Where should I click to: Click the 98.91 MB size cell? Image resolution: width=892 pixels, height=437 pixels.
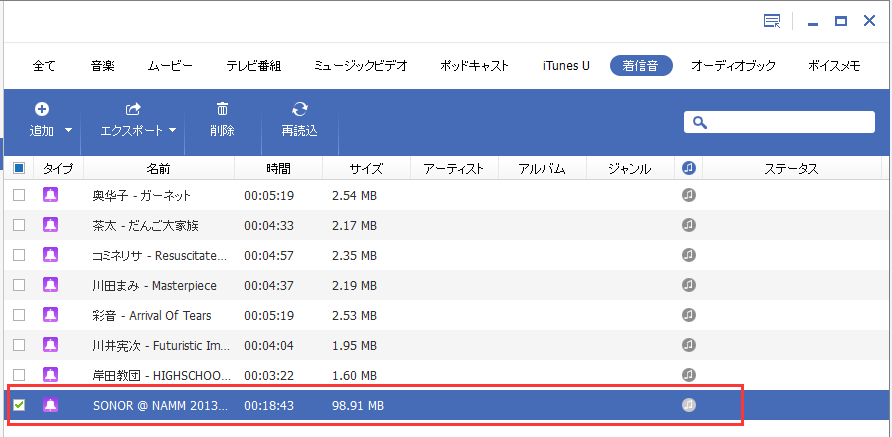pyautogui.click(x=358, y=405)
